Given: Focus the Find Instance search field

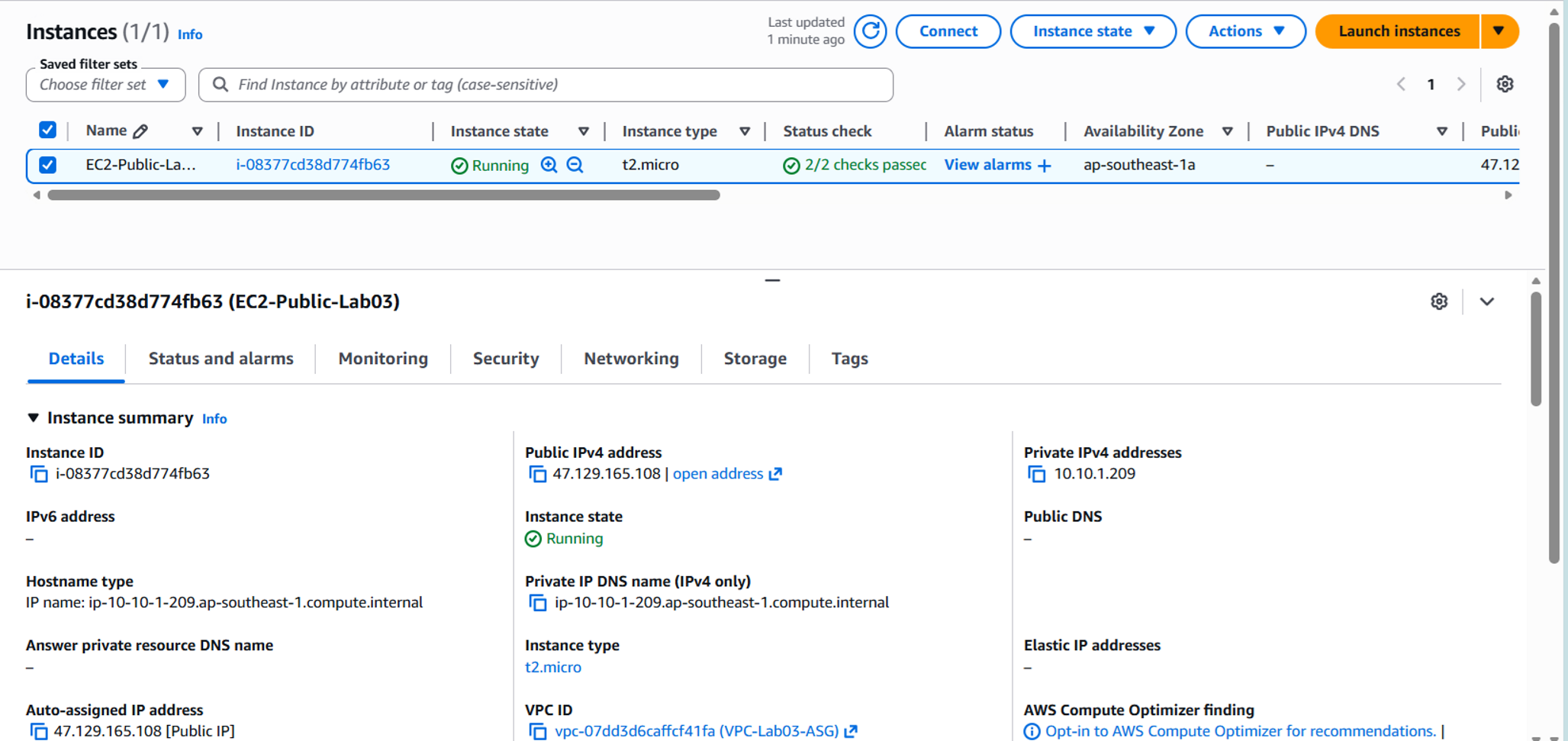Looking at the screenshot, I should coord(546,85).
